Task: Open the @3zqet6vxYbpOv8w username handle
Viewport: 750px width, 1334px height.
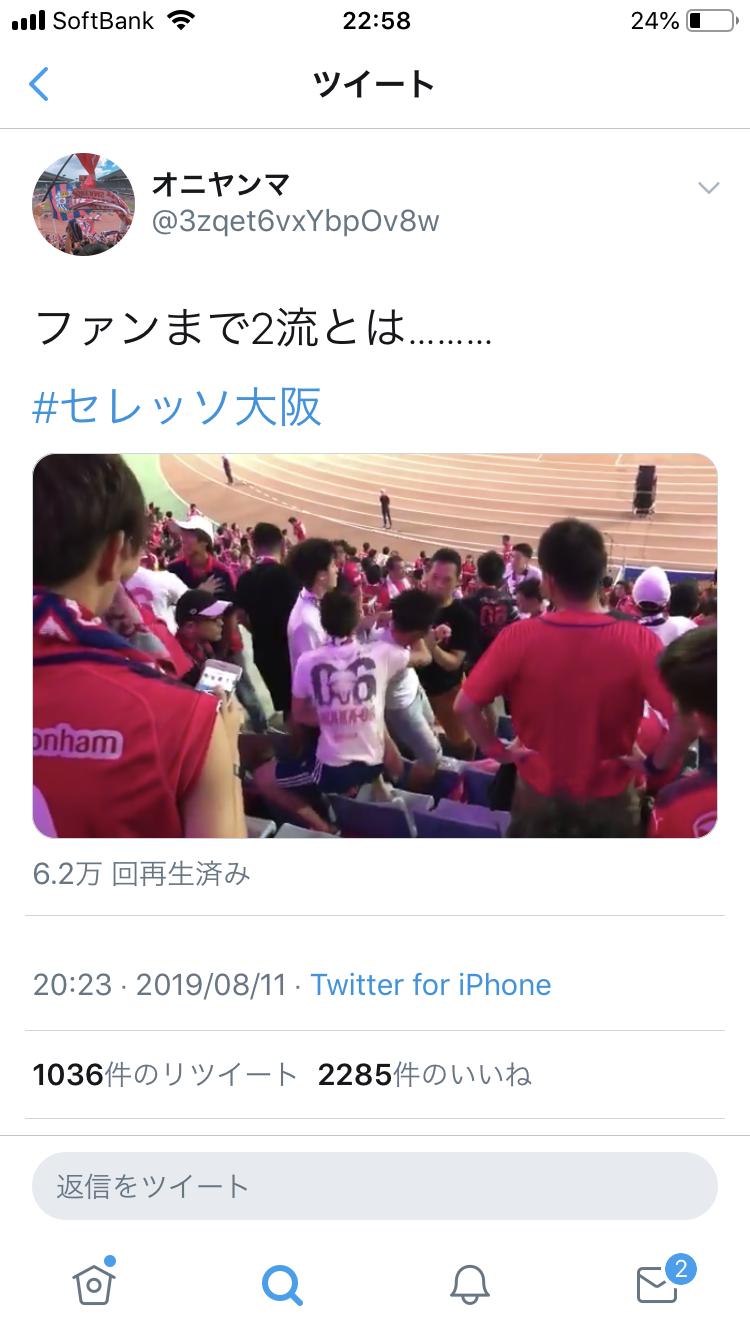Action: [295, 221]
